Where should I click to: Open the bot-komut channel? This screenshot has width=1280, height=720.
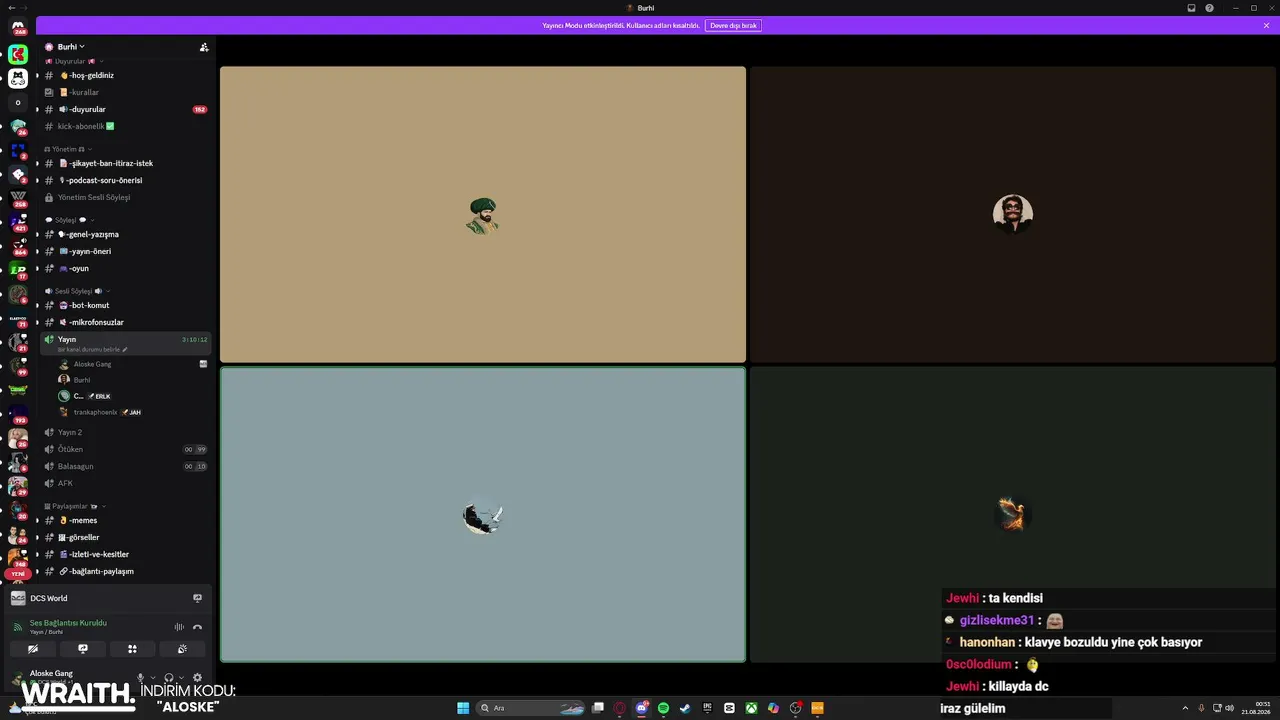point(125,305)
